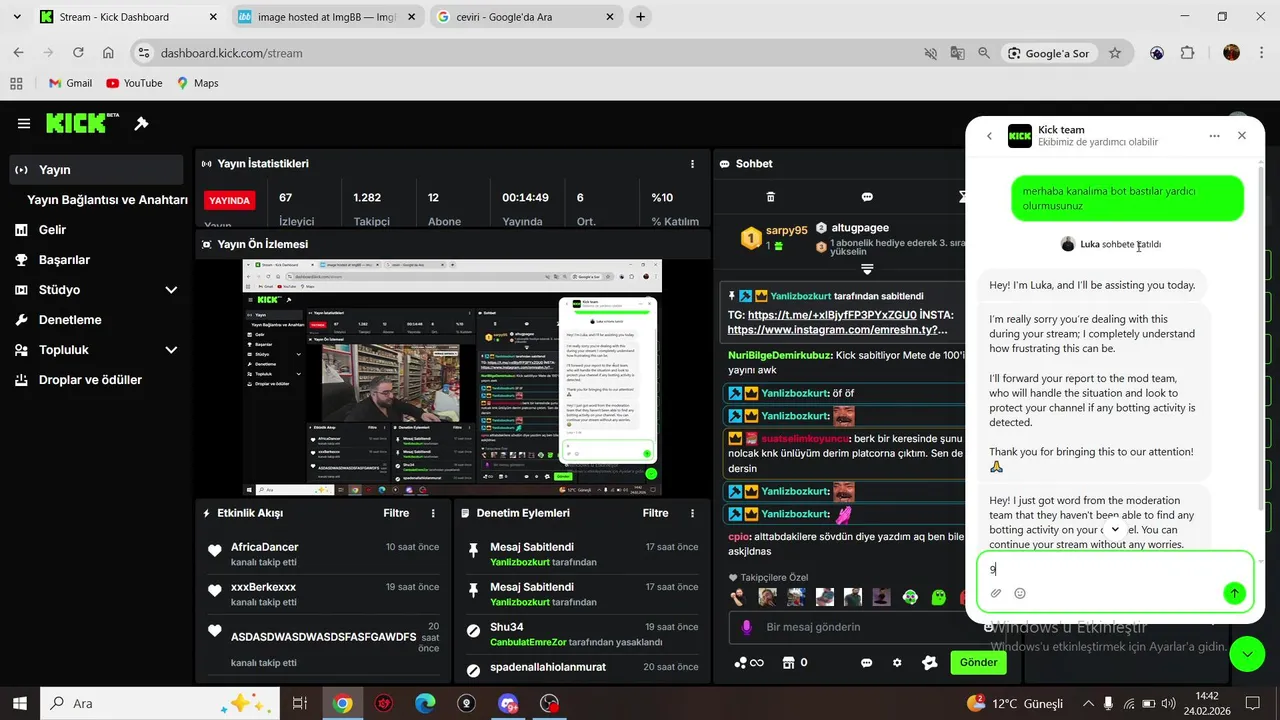Click the stream preview thumbnail
Viewport: 1280px width, 720px height.
pos(452,377)
